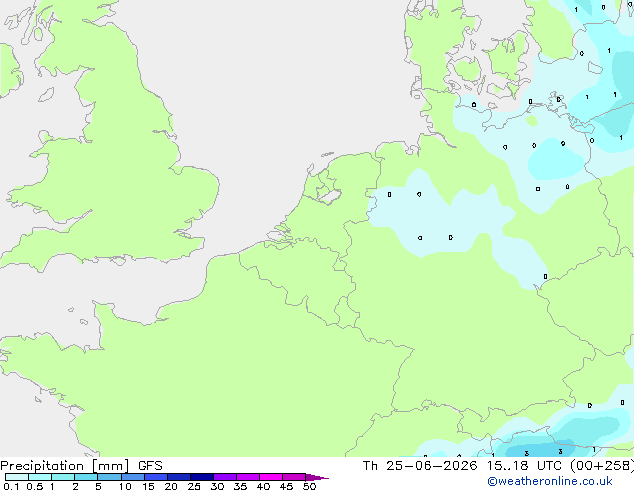This screenshot has width=634, height=490.
Task: Click the '20' legend scale label
Action: (x=171, y=486)
